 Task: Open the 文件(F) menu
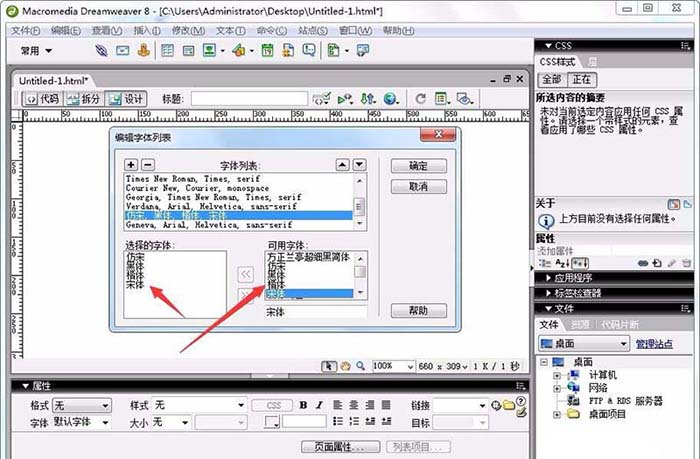[x=25, y=30]
